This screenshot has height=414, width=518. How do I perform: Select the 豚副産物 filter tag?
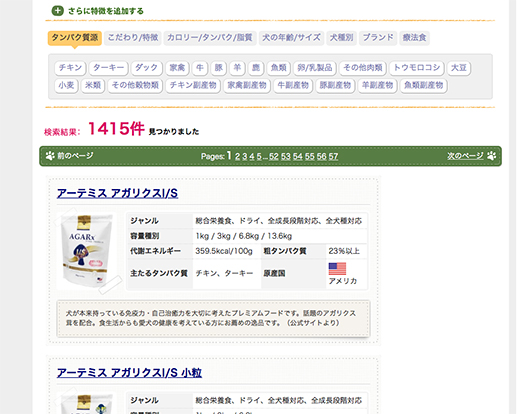point(335,86)
